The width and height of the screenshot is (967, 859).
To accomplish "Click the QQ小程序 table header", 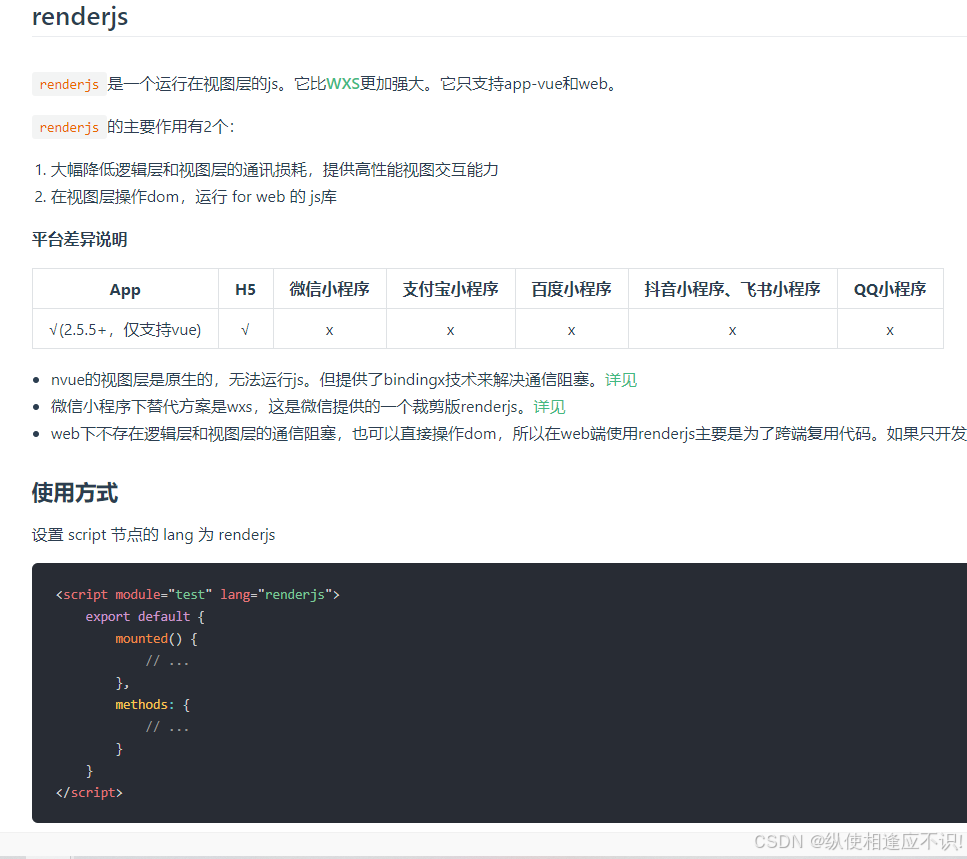I will pyautogui.click(x=889, y=289).
